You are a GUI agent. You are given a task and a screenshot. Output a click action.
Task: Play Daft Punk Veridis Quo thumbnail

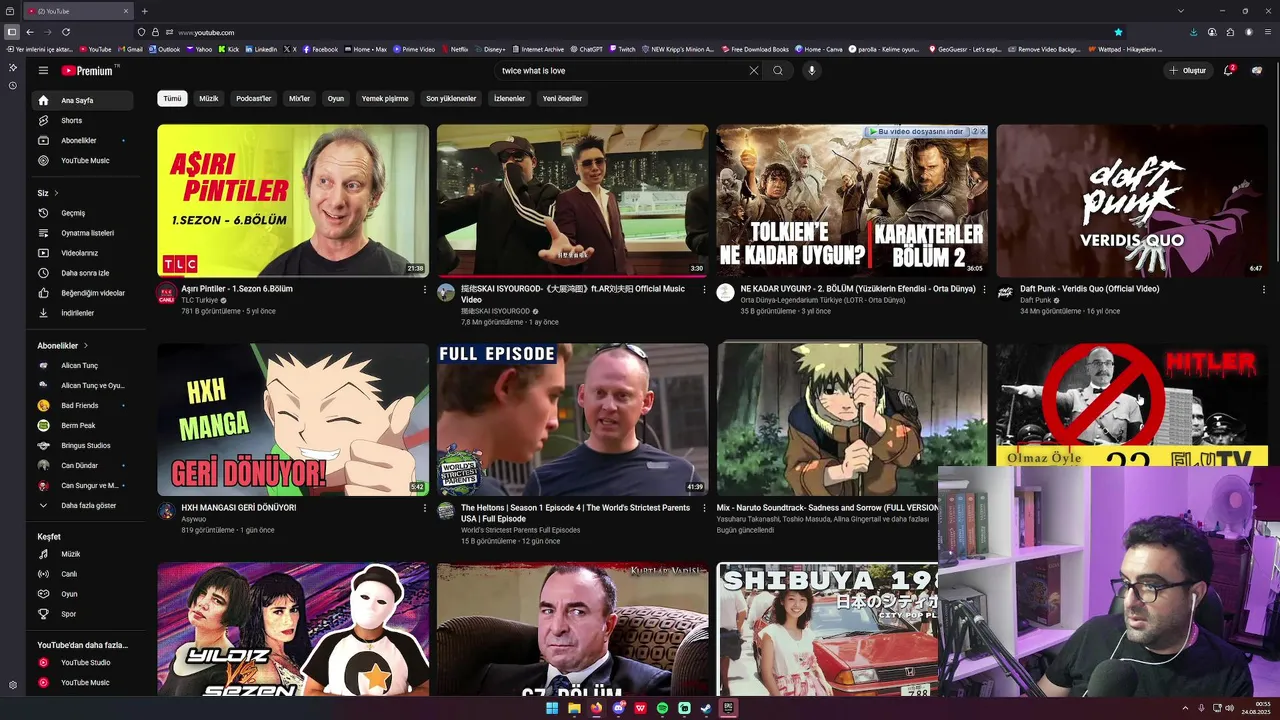(x=1132, y=200)
